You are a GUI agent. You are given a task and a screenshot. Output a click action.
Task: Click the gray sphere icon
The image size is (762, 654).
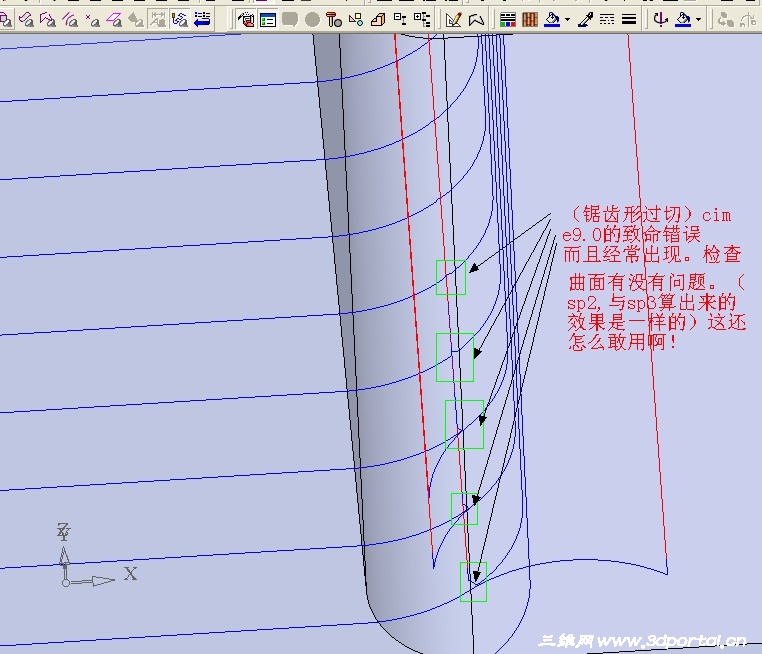[x=312, y=19]
